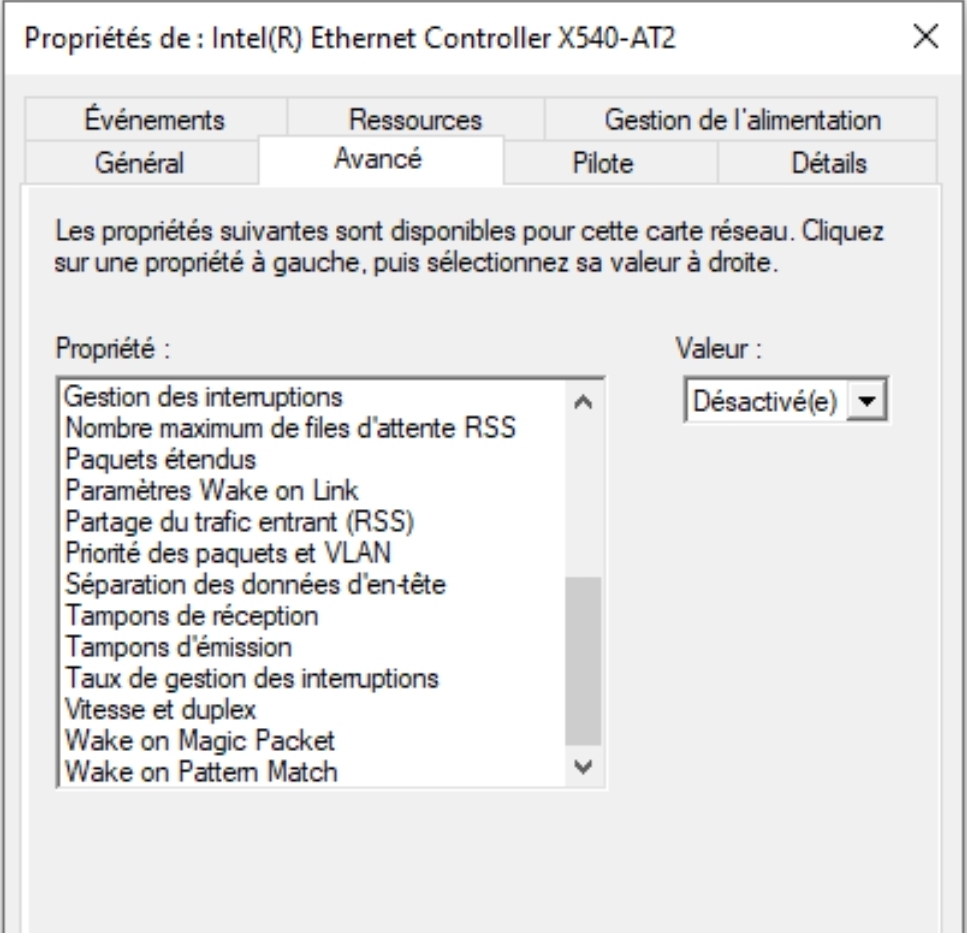Select the Paquets étendus property
Image resolution: width=967 pixels, height=933 pixels.
160,459
